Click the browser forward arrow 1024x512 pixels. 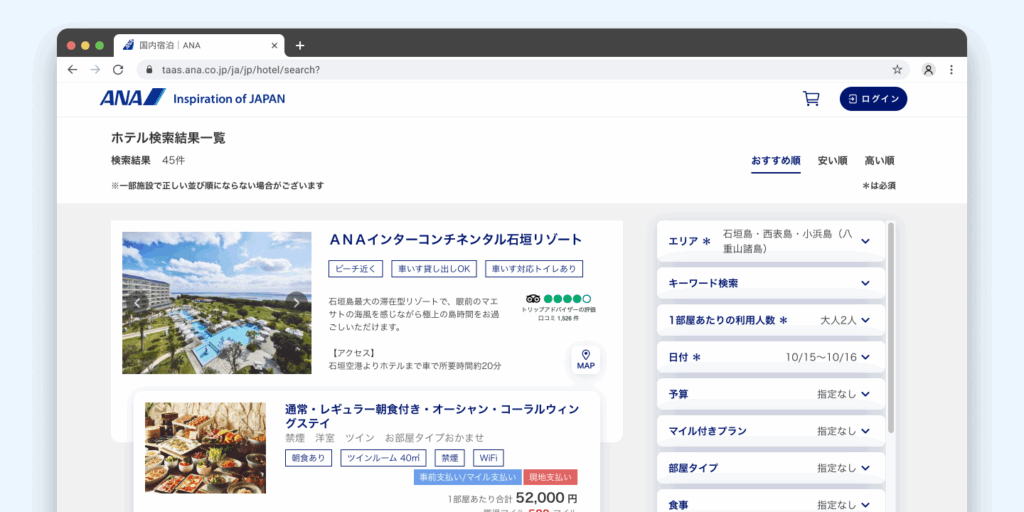tap(95, 69)
